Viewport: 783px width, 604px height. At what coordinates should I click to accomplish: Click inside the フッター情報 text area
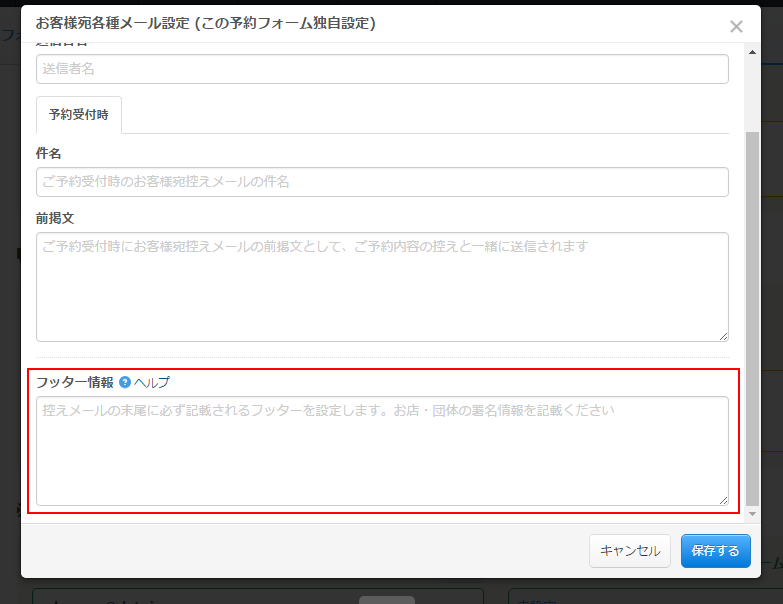pyautogui.click(x=382, y=451)
